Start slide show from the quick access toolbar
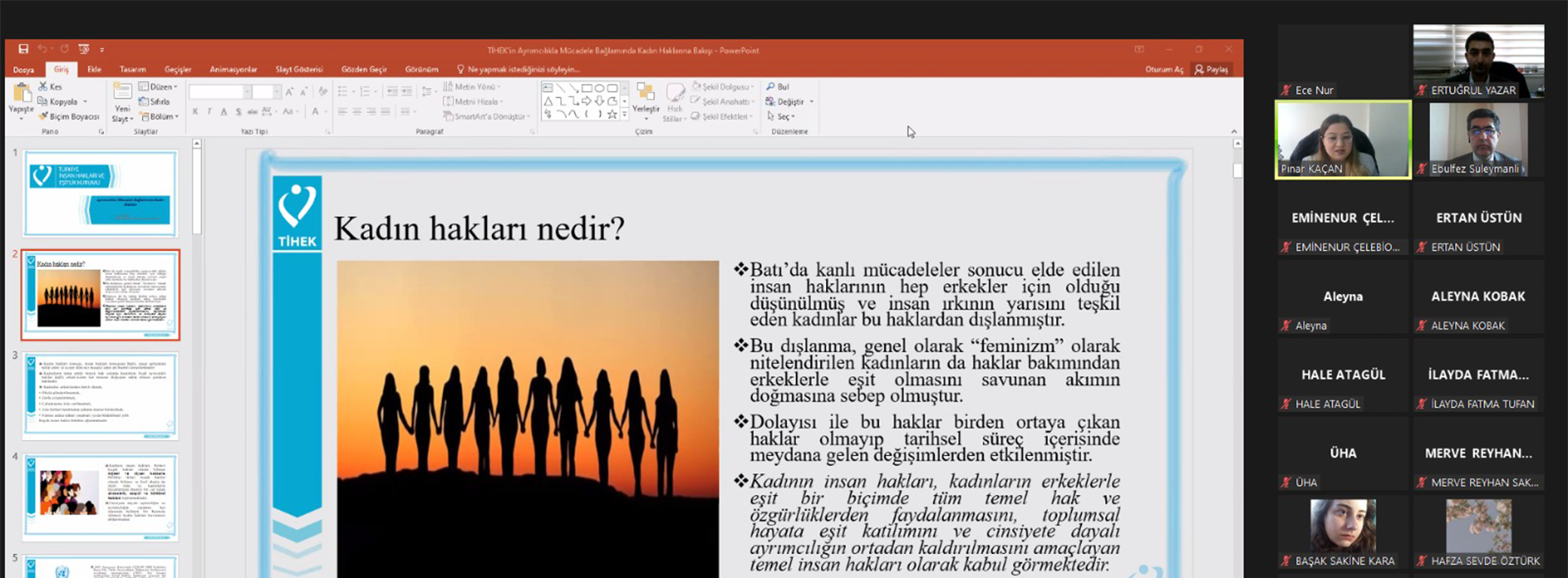 point(83,50)
